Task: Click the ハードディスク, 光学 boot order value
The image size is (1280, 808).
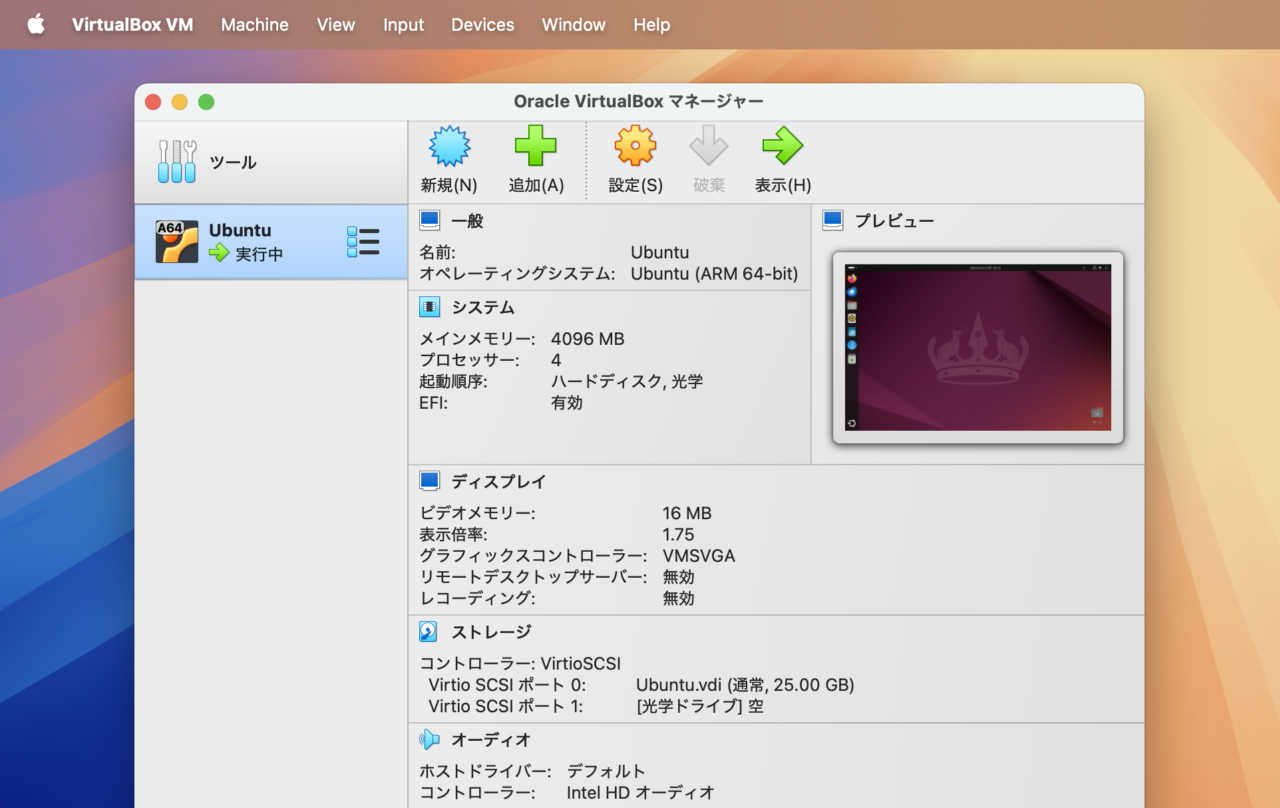Action: coord(627,382)
